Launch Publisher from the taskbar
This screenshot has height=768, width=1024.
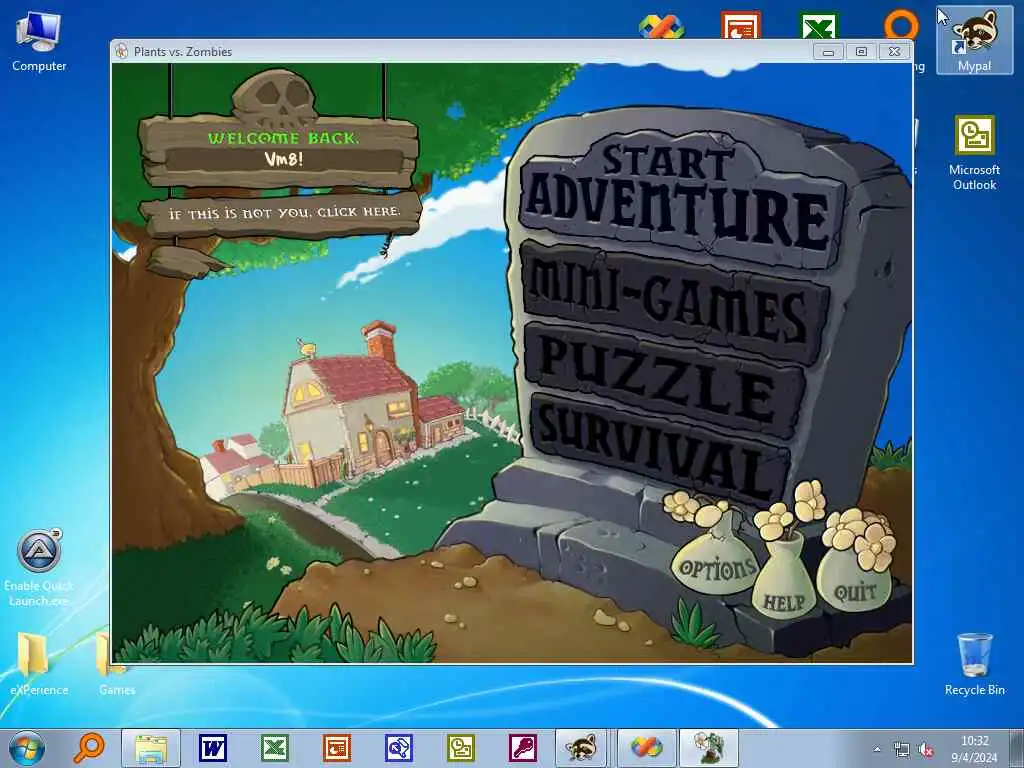[x=399, y=748]
